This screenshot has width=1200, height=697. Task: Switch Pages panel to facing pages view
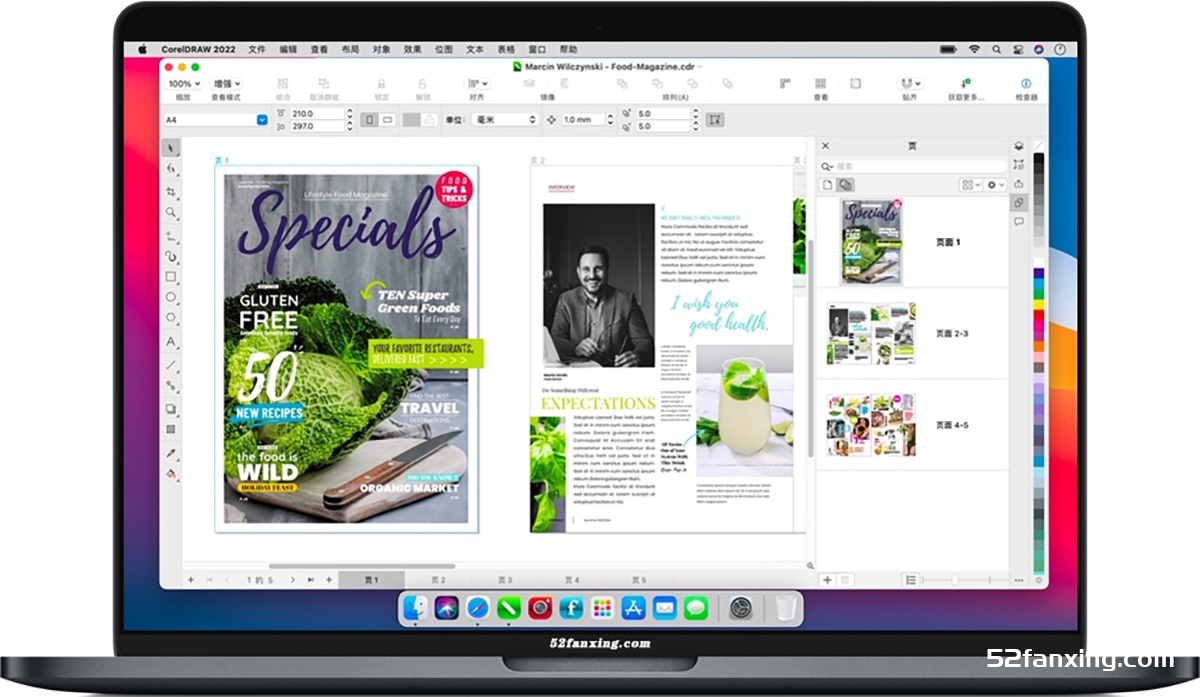pyautogui.click(x=845, y=185)
